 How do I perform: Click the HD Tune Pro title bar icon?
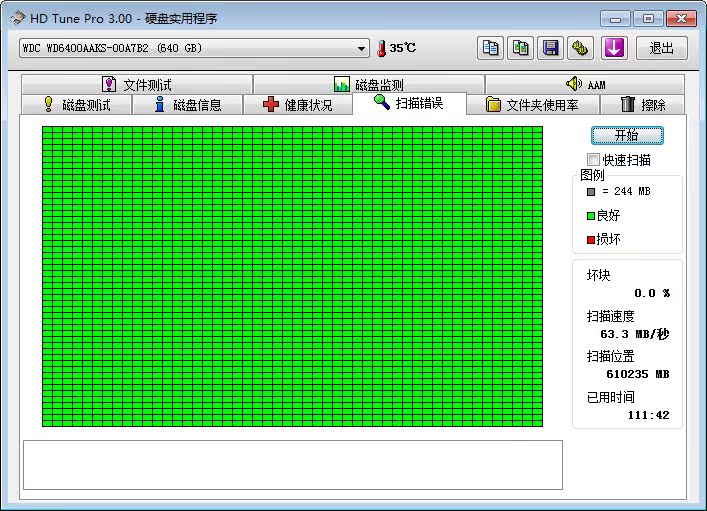coord(17,18)
